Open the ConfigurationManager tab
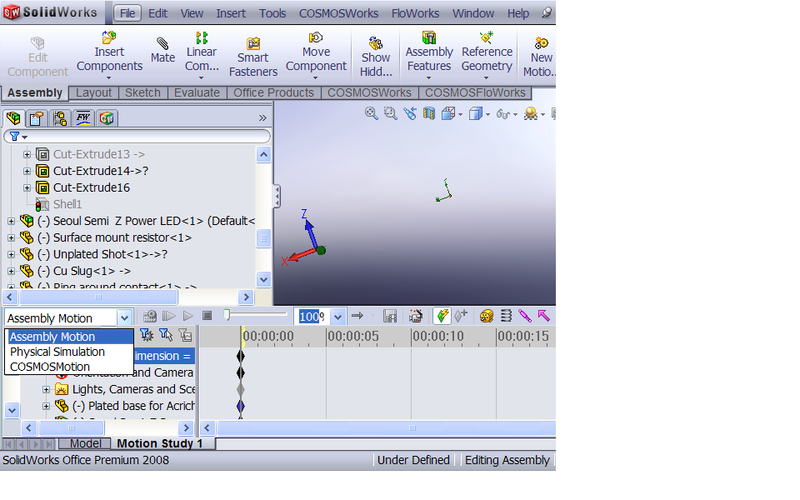The image size is (800, 500). coord(60,118)
